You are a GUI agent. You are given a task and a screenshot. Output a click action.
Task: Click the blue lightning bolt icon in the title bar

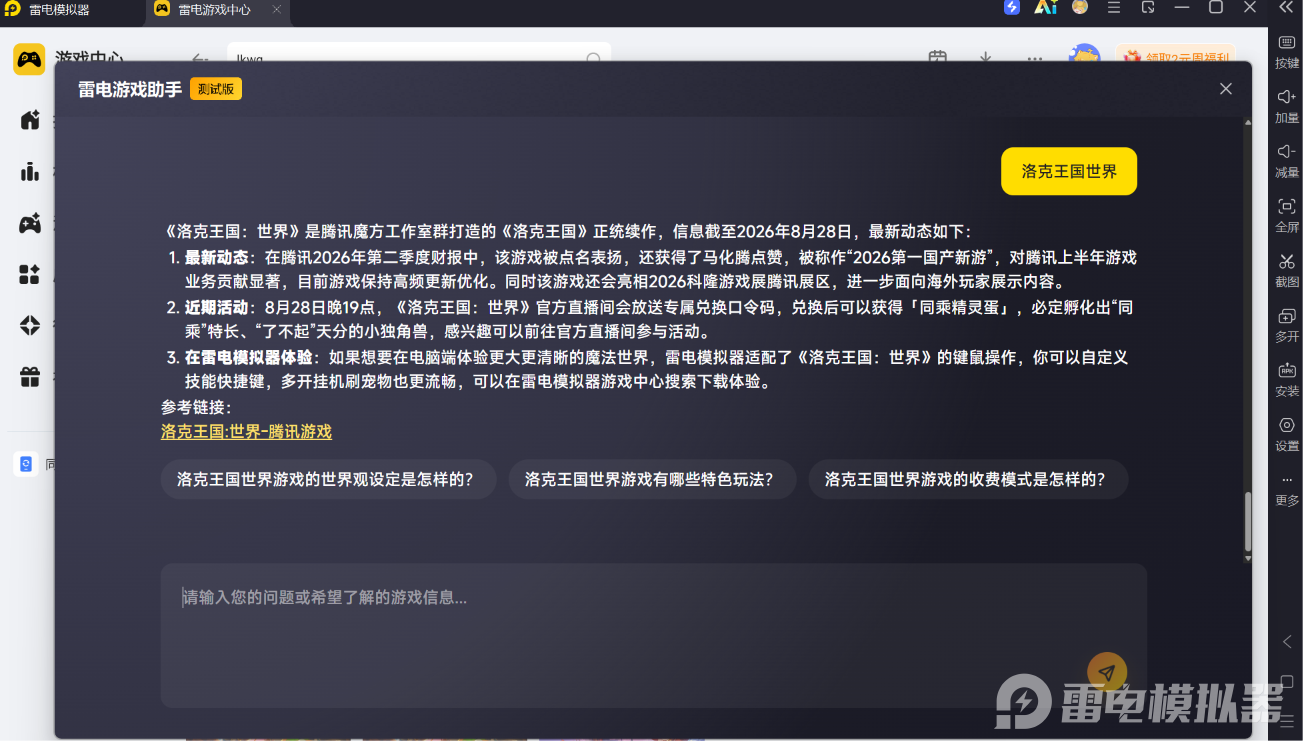[x=1012, y=8]
